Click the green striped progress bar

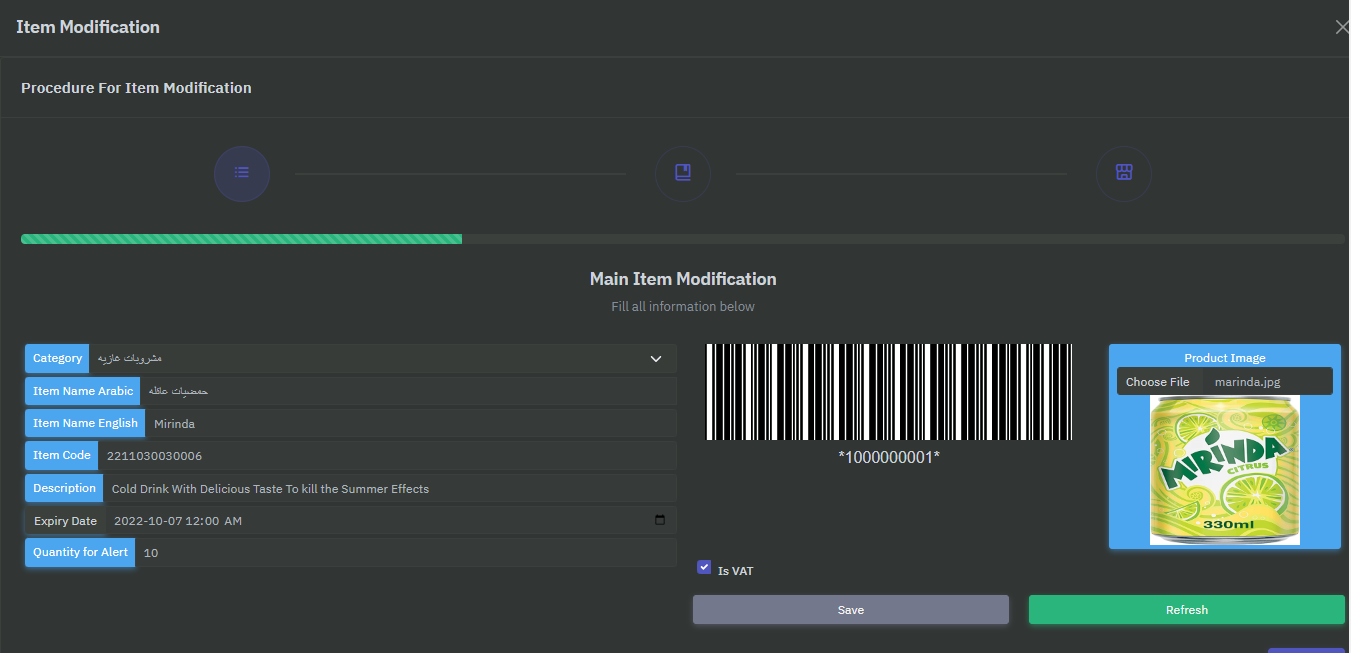point(241,239)
